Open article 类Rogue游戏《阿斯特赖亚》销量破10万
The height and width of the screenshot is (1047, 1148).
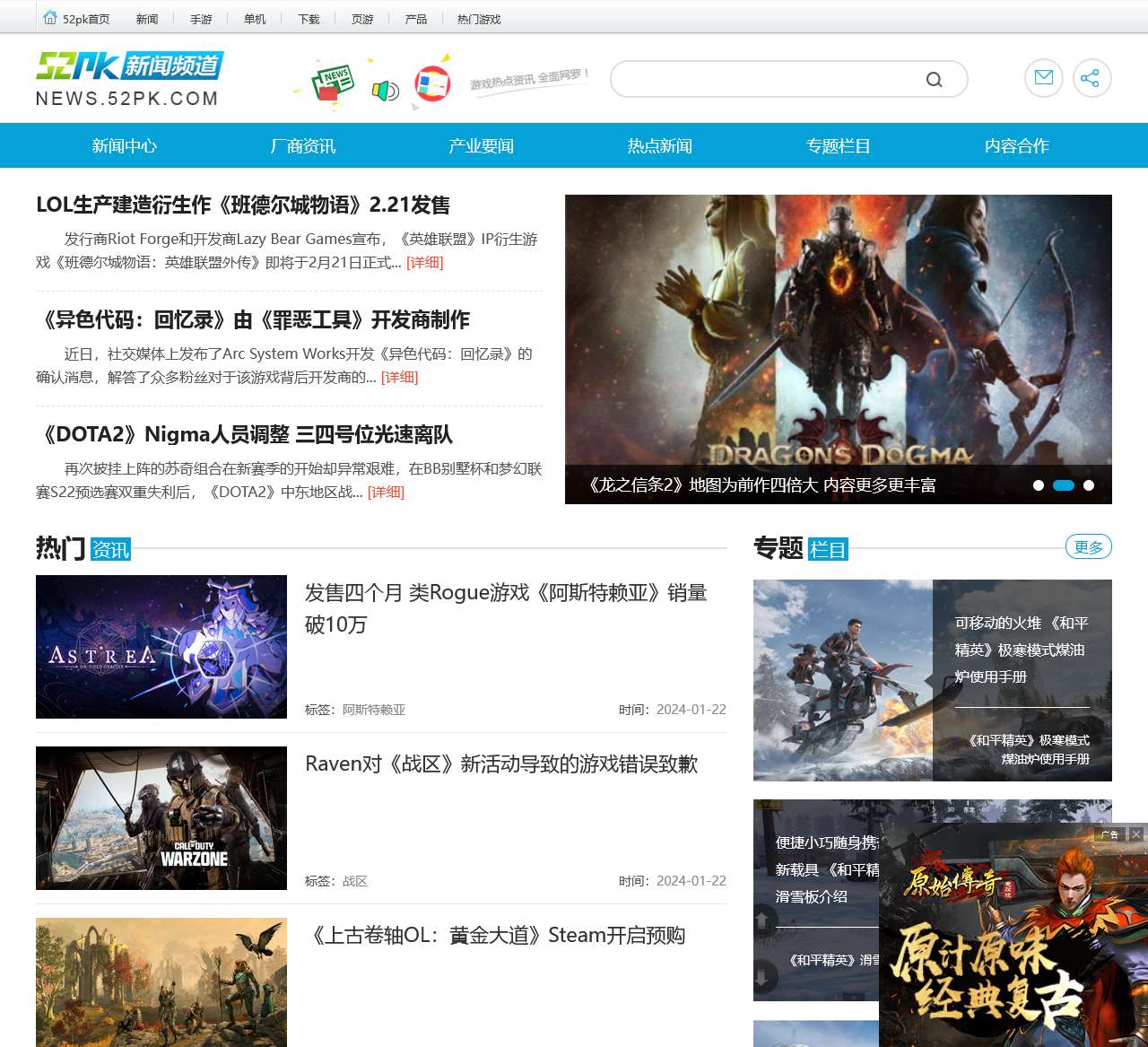(x=506, y=608)
